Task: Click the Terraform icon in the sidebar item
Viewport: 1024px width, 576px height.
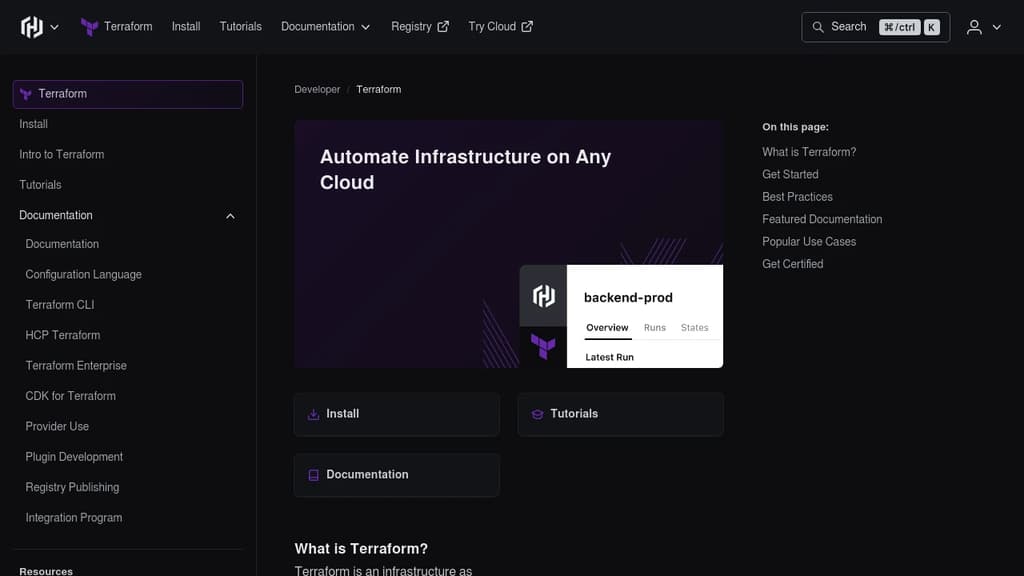Action: (26, 94)
